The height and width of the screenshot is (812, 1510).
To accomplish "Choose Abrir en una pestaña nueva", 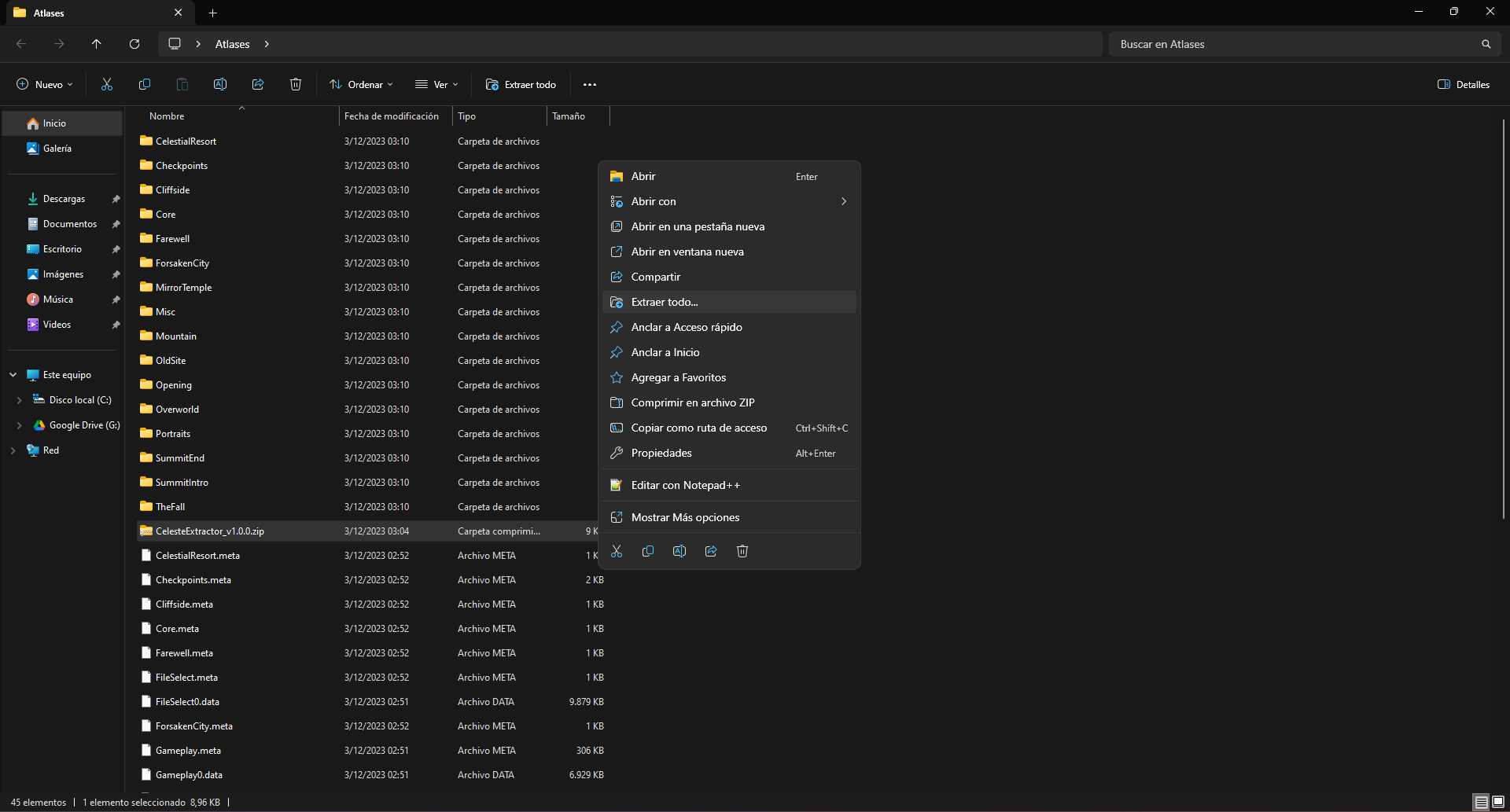I will [x=729, y=226].
